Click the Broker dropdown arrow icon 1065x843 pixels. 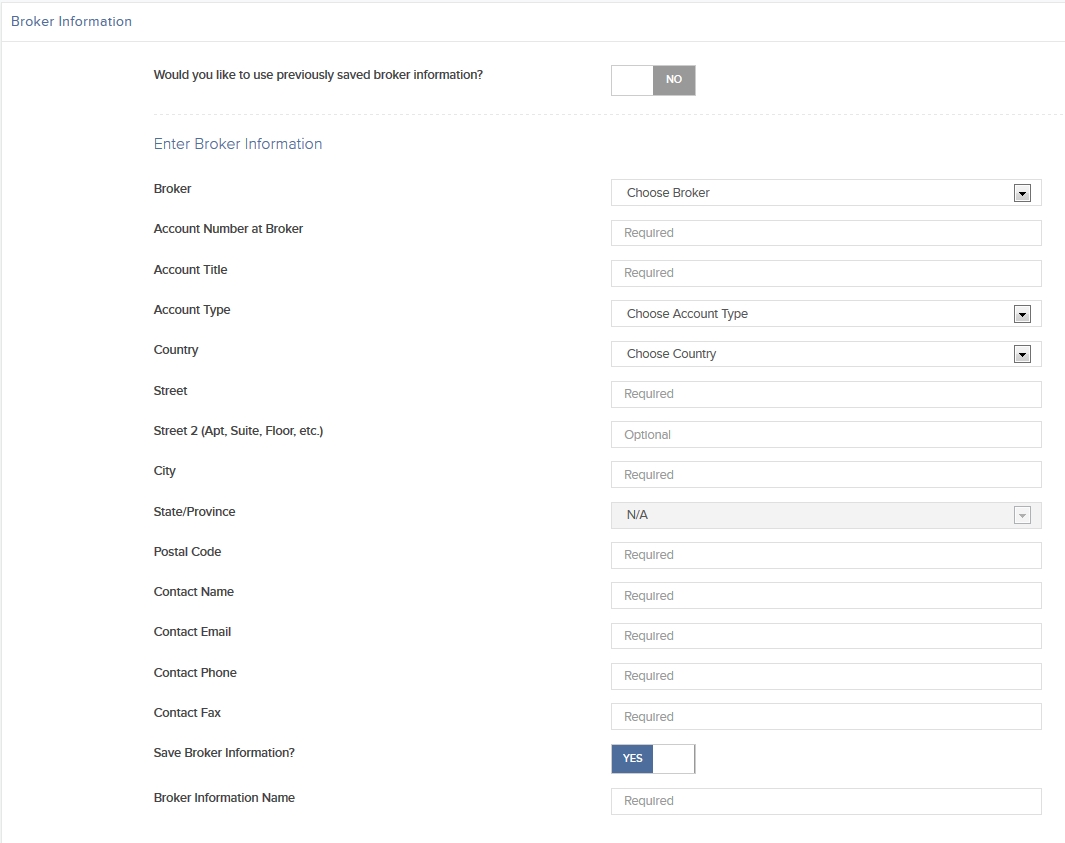pos(1022,194)
